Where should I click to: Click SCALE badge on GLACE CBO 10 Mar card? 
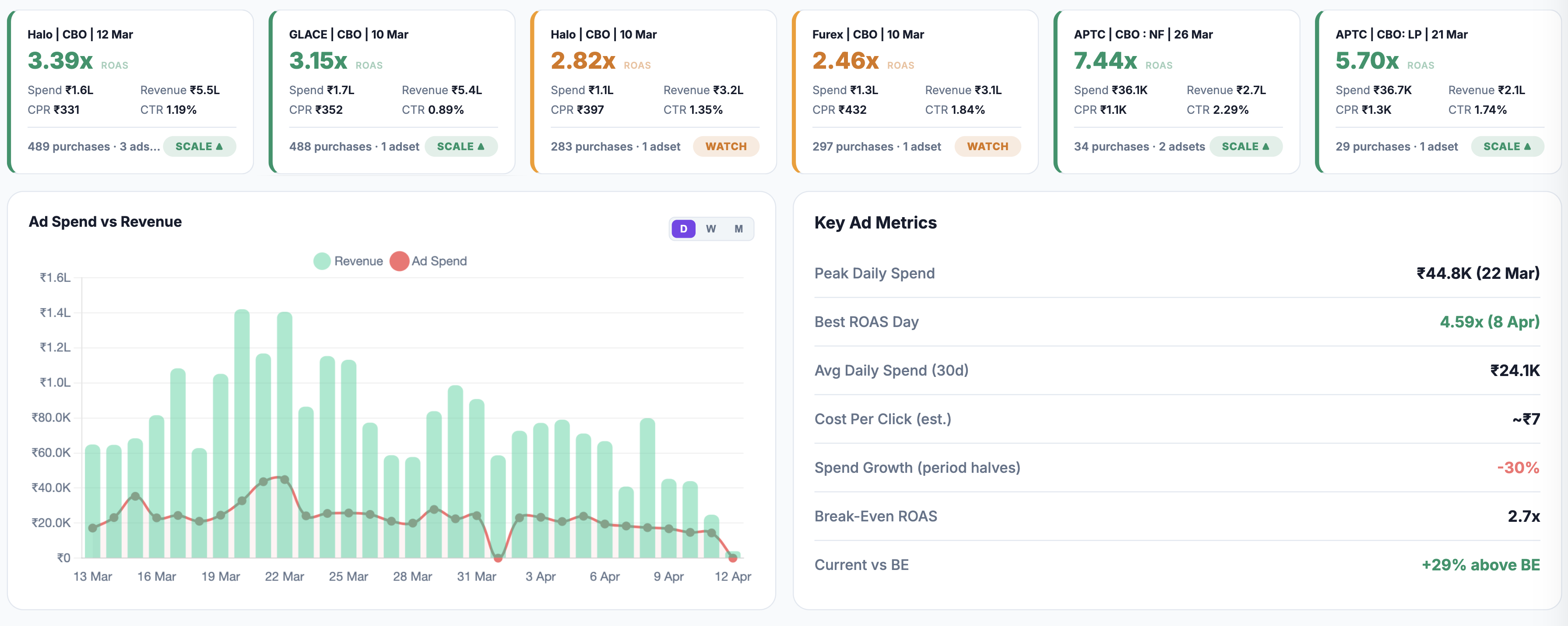[x=461, y=147]
